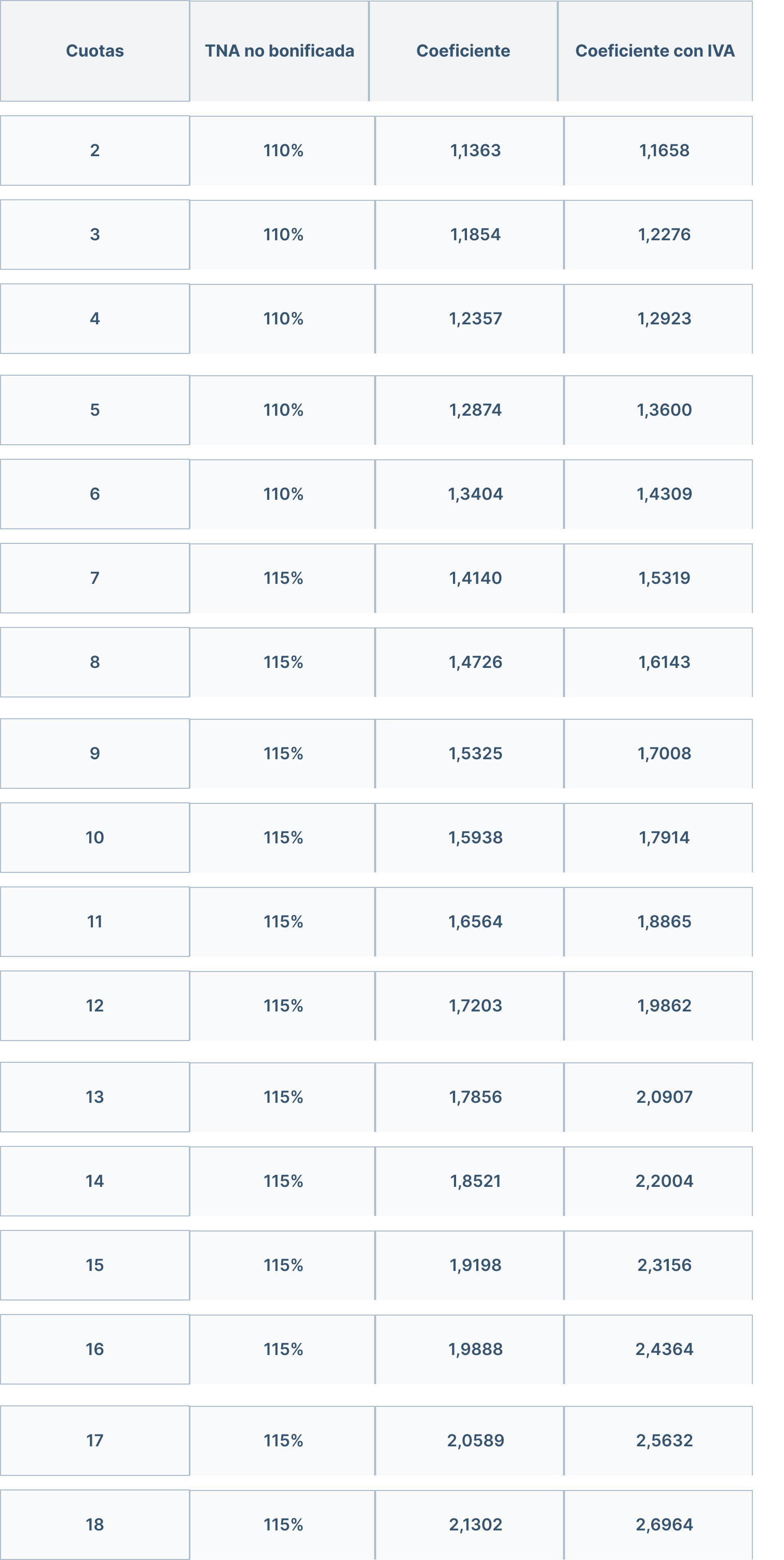This screenshot has height=1560, width=784.
Task: Click coefficient value 1,4726
Action: 475,662
